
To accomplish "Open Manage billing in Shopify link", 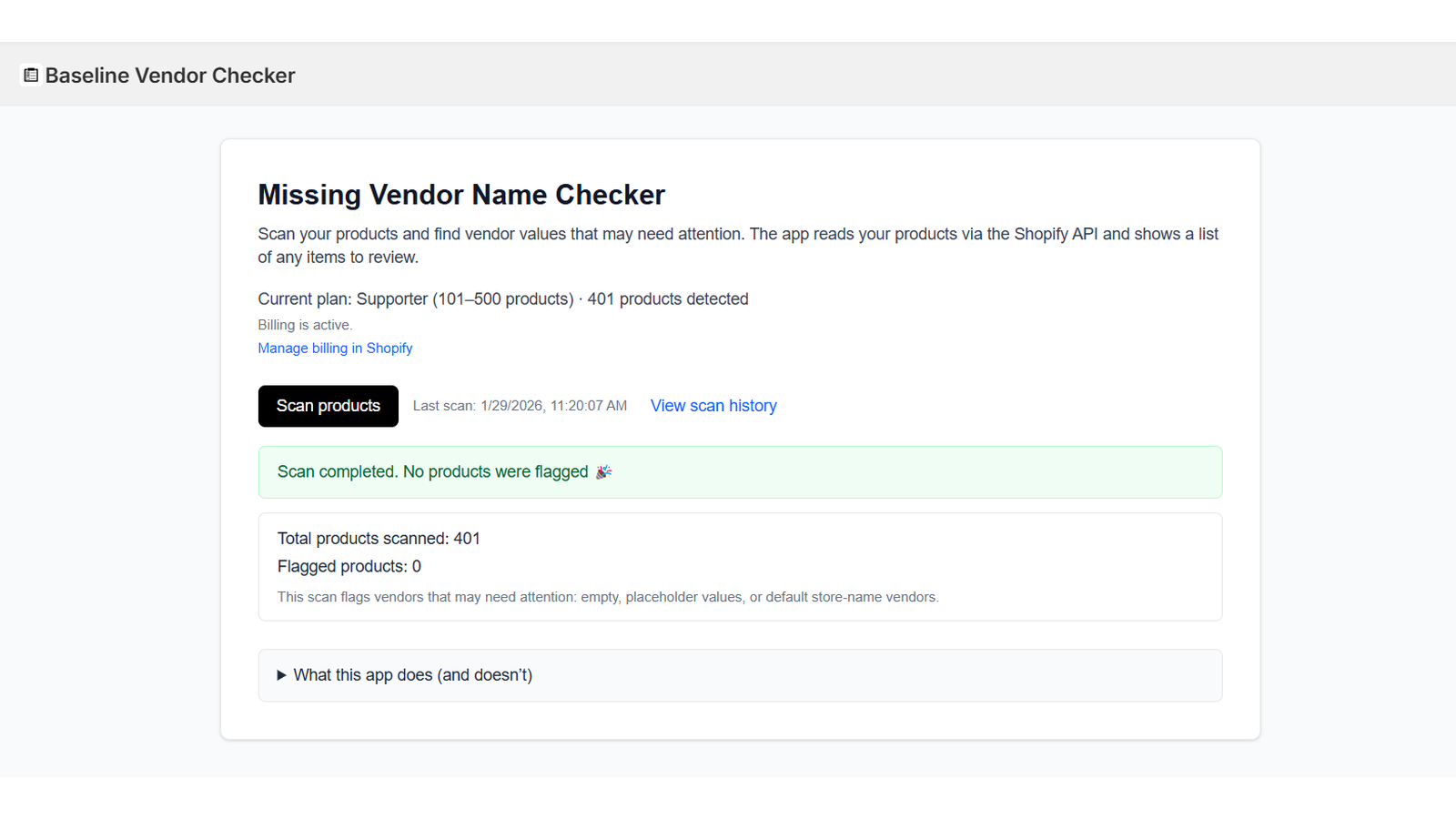I will (335, 349).
